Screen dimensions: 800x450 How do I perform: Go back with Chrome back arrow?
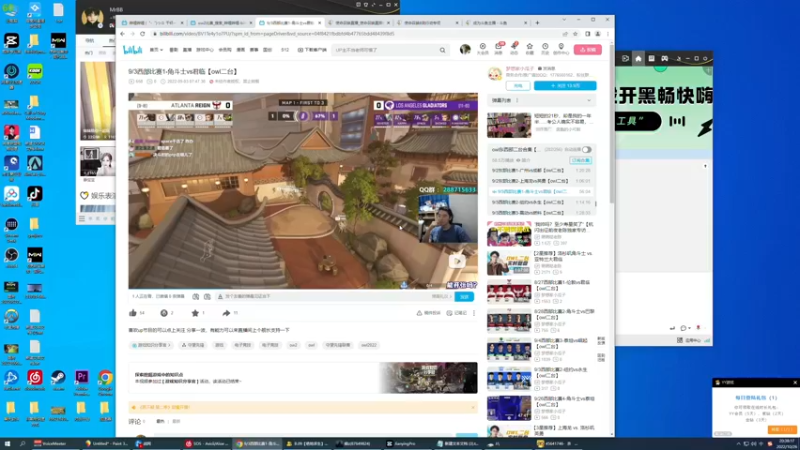click(122, 34)
